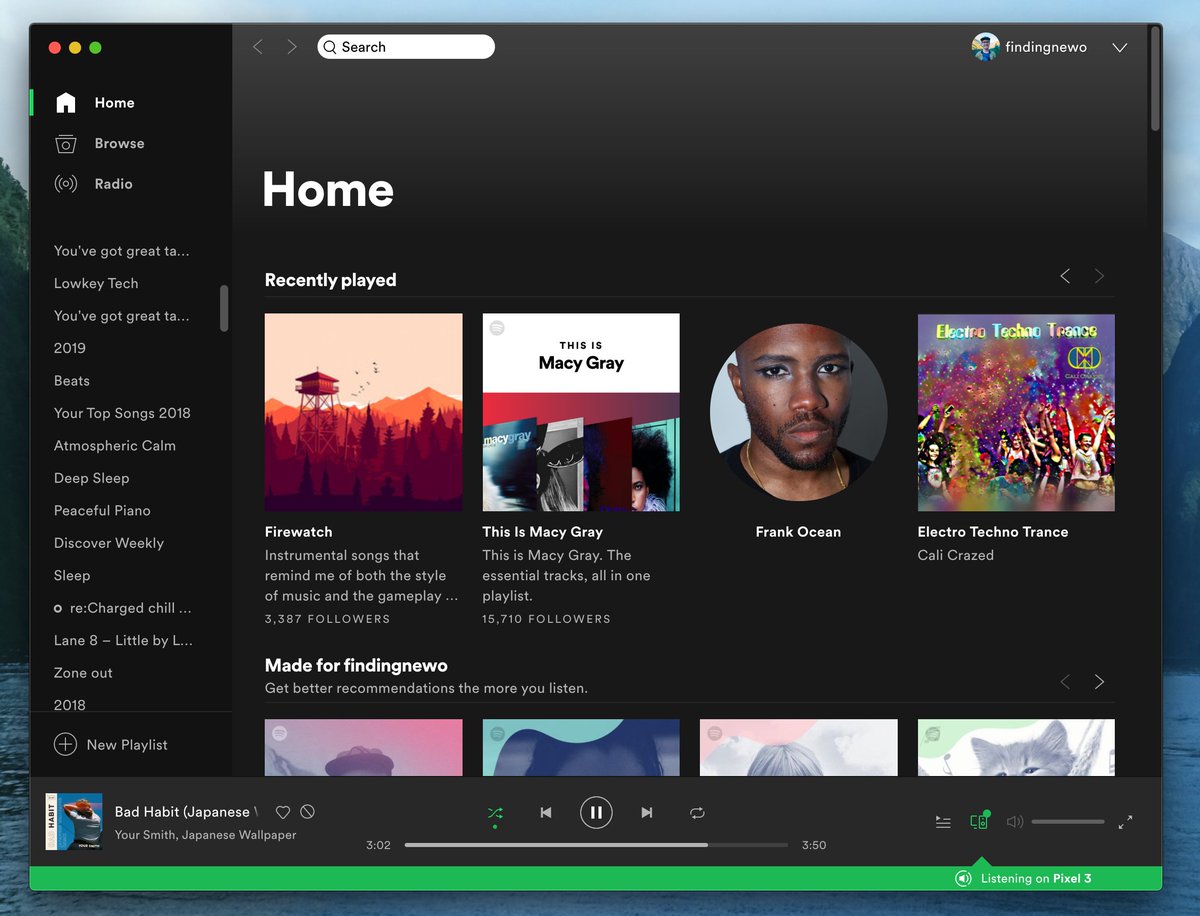Show previous Recently played items

(1065, 276)
